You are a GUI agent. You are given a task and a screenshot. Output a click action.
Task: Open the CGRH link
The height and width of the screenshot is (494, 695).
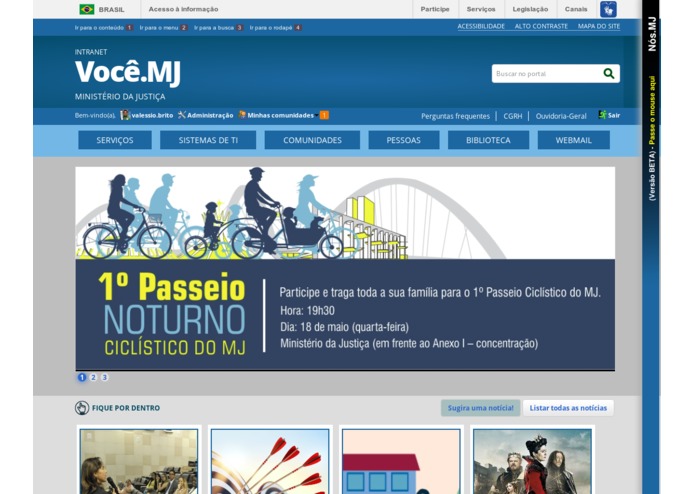pyautogui.click(x=512, y=116)
